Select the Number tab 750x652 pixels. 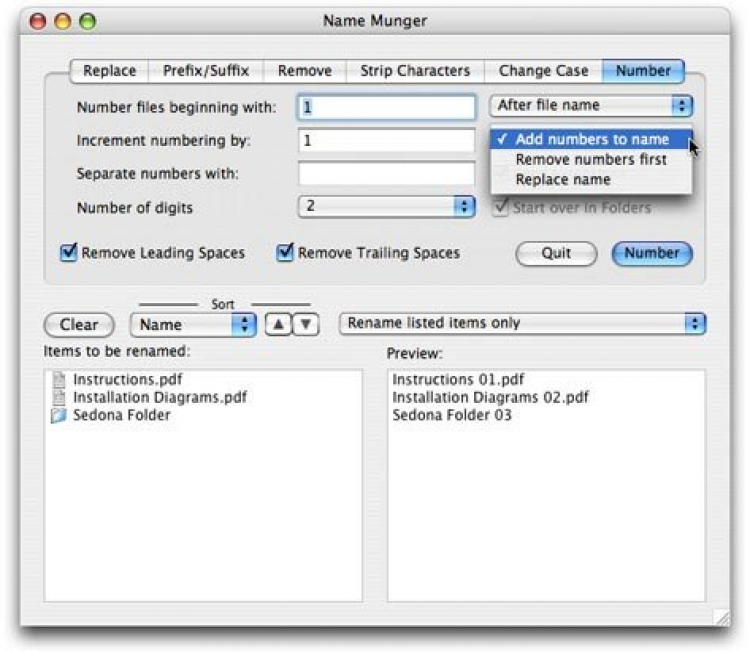[643, 71]
